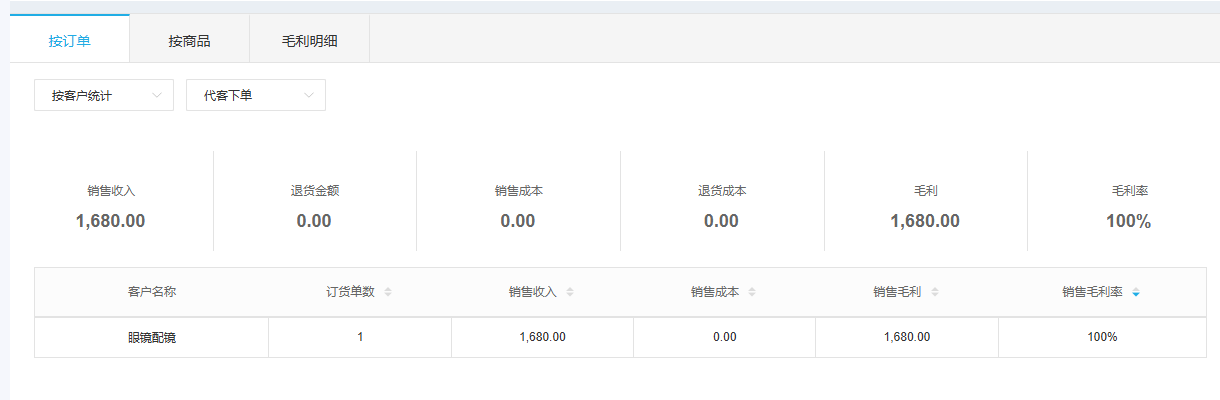Click the 客户名称 column header
This screenshot has height=400, width=1220.
(152, 292)
